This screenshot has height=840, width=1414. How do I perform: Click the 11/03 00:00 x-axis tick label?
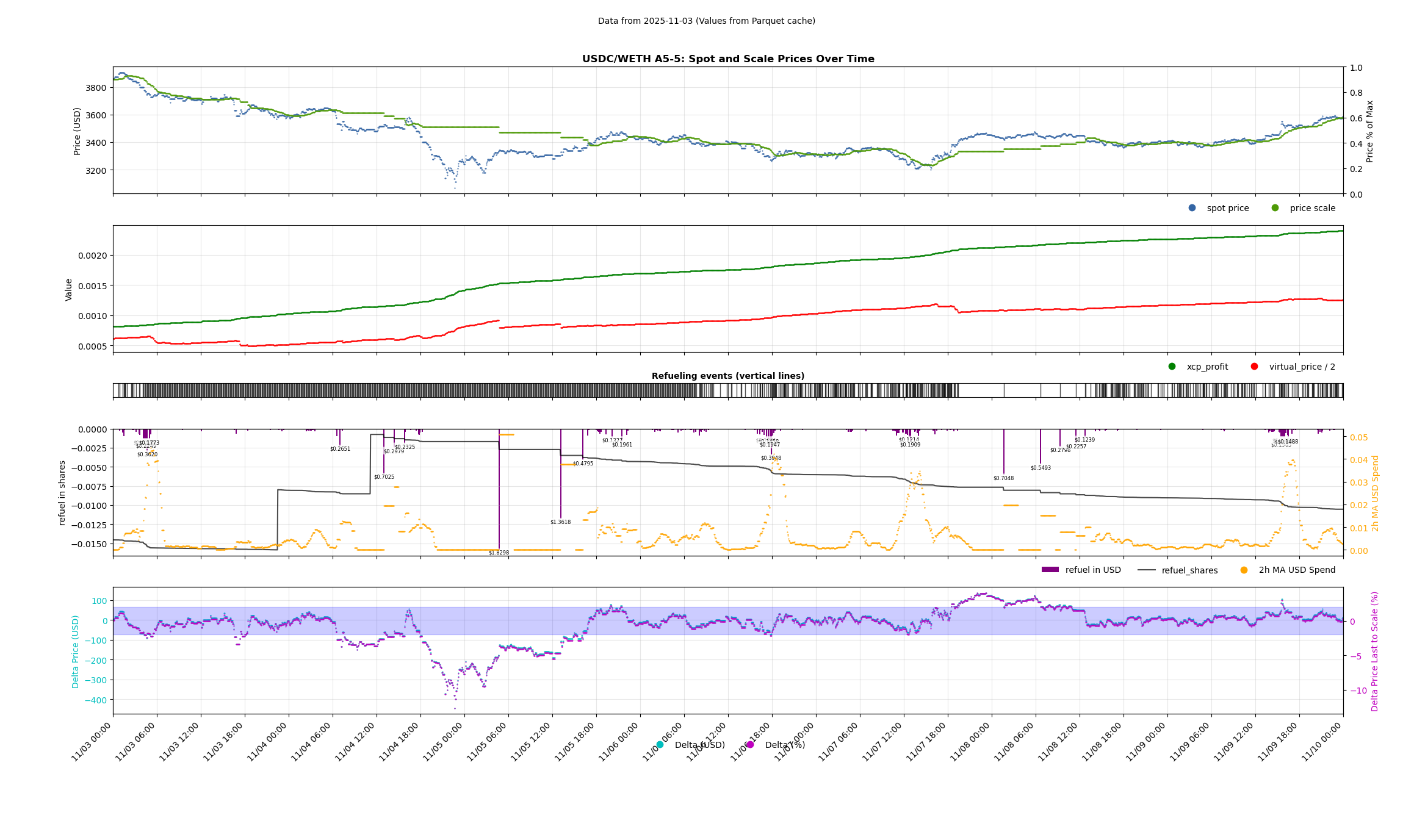tap(92, 742)
